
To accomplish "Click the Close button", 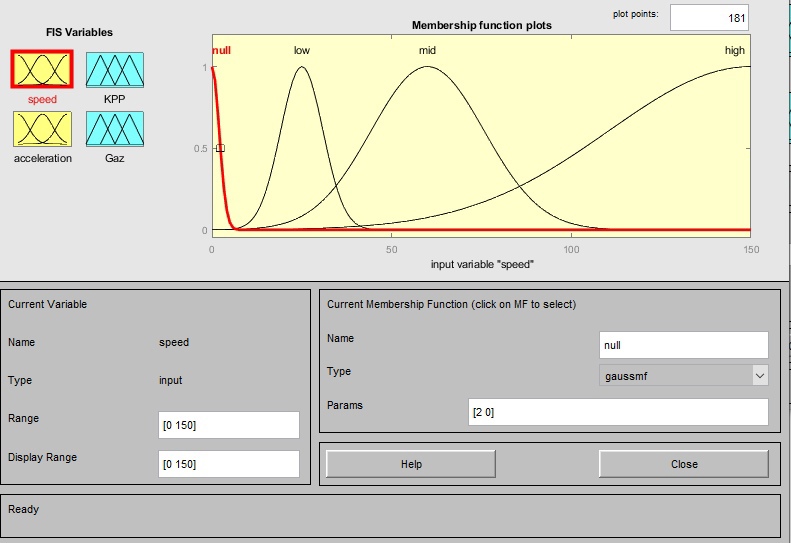I will coord(684,464).
